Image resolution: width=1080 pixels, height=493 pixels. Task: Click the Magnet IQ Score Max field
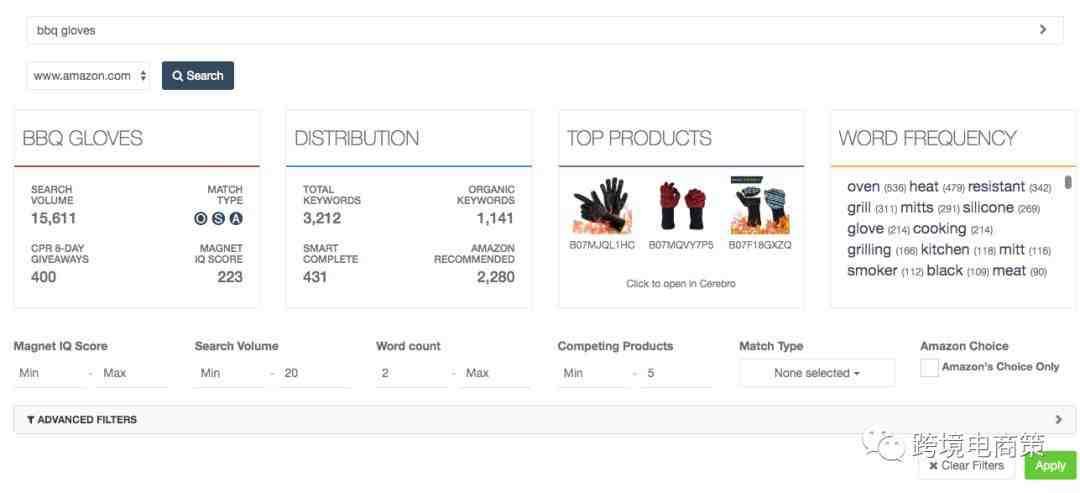pyautogui.click(x=132, y=373)
